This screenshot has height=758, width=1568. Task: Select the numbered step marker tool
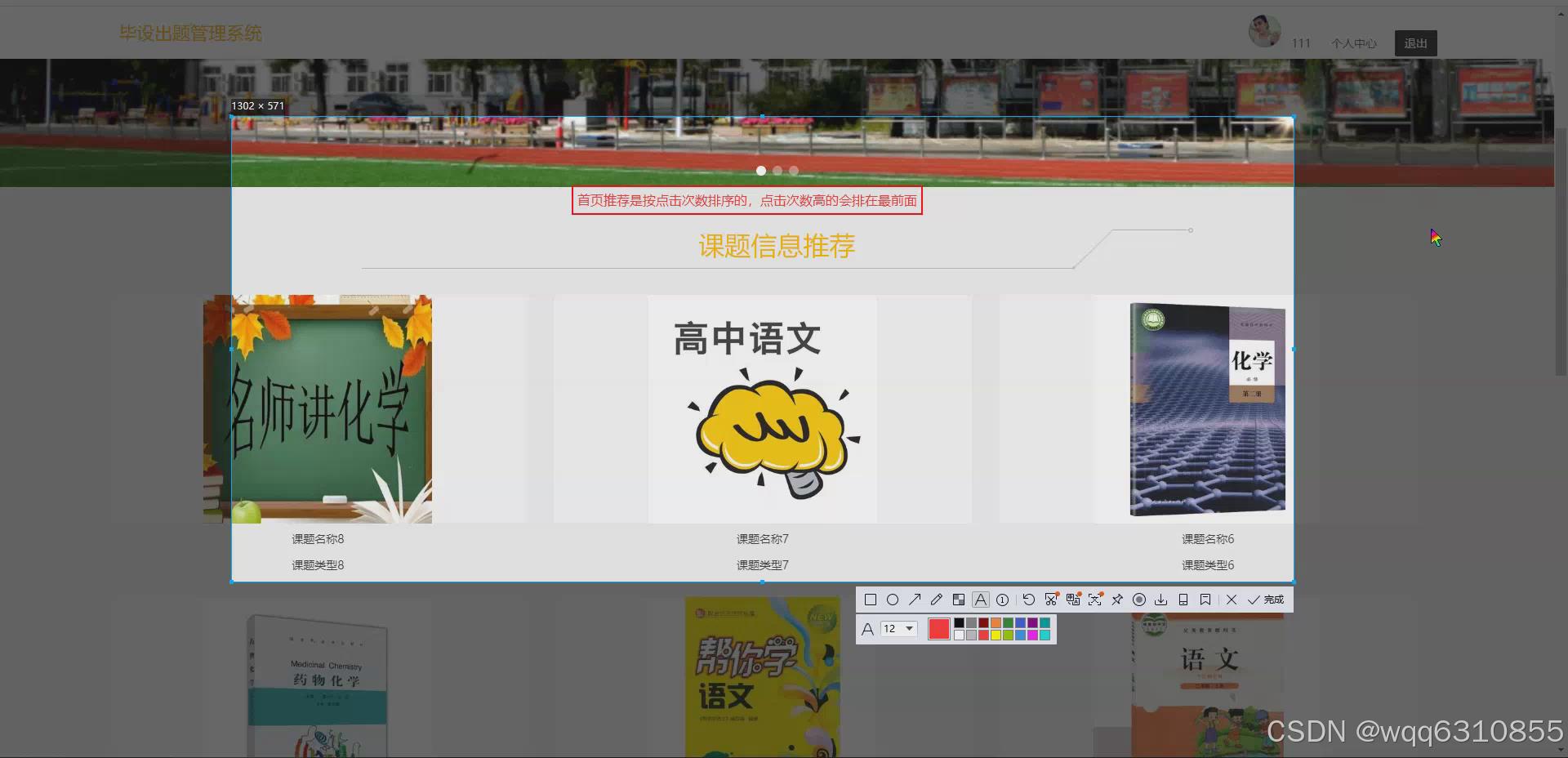[x=1002, y=600]
